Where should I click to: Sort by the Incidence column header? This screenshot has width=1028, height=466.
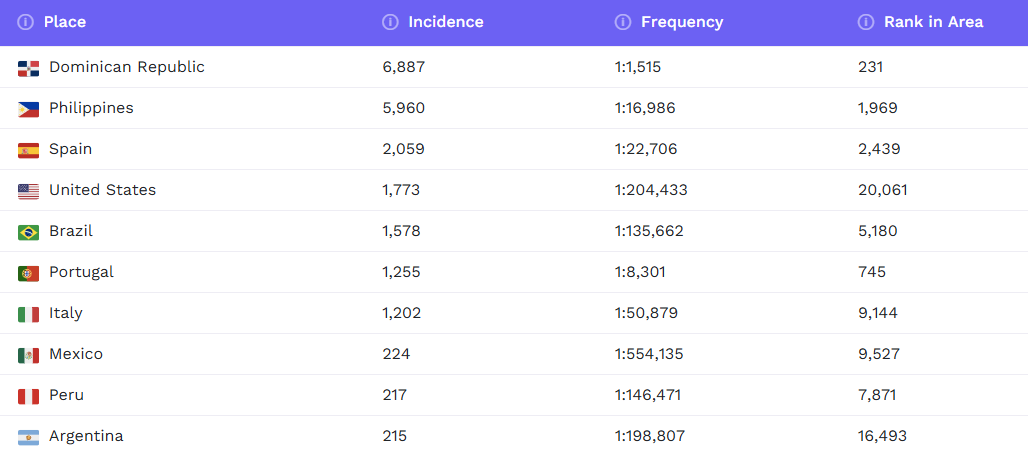pos(446,22)
